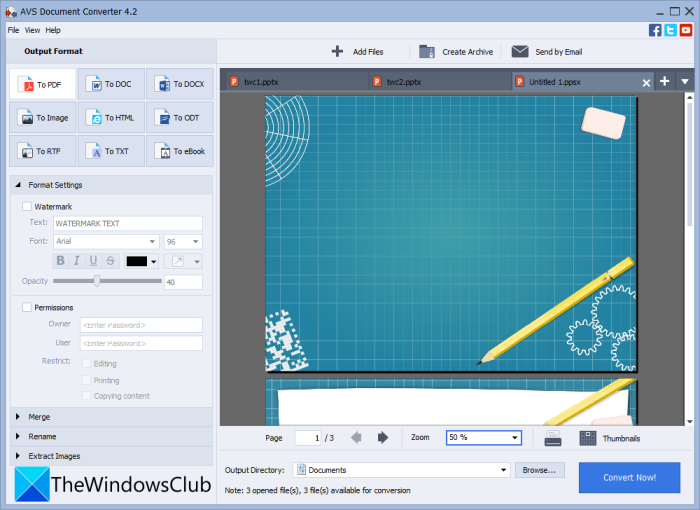Open the Help menu
The height and width of the screenshot is (510, 700).
pyautogui.click(x=53, y=30)
